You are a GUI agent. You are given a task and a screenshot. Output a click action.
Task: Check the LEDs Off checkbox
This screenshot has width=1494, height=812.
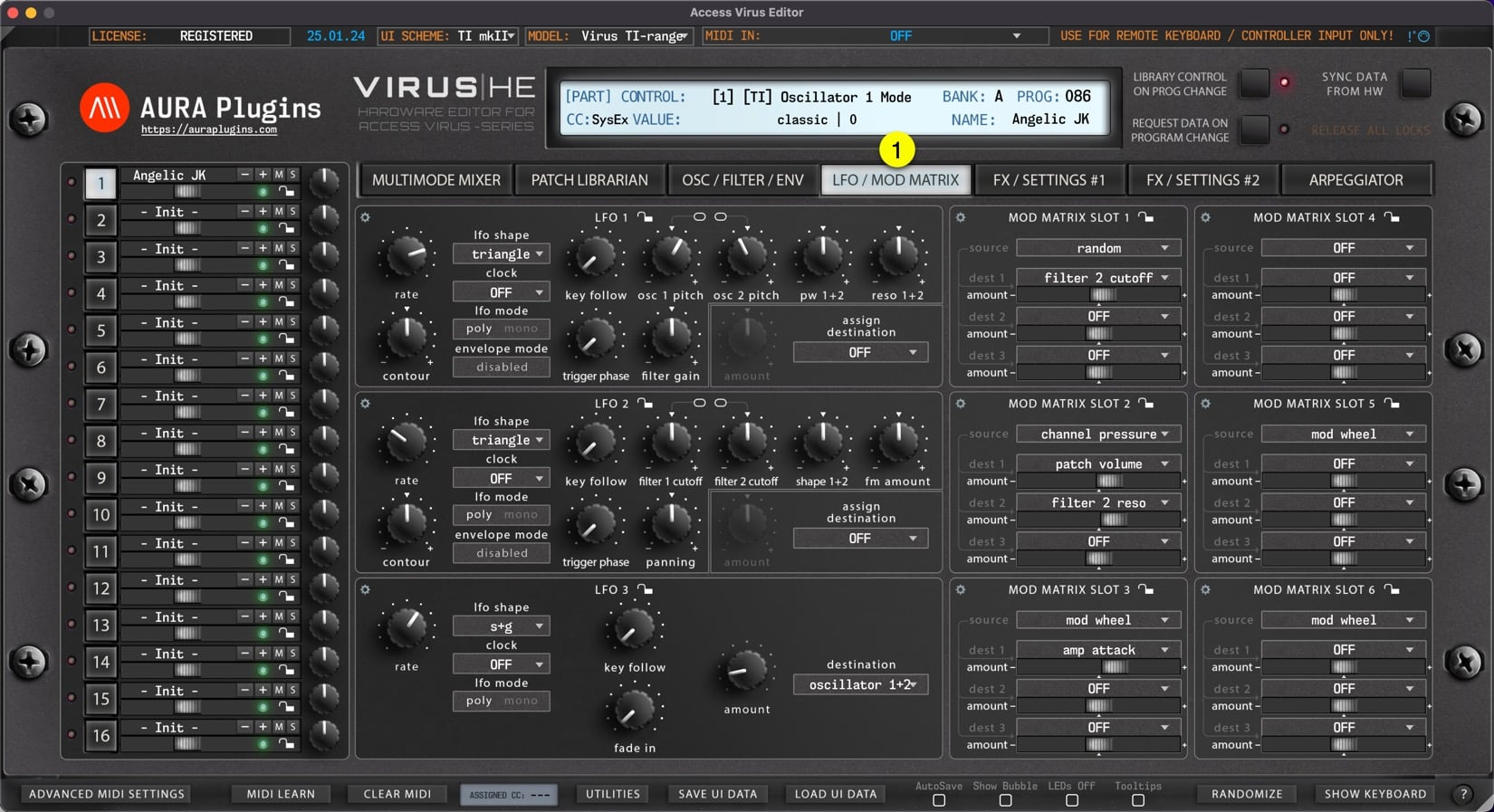[x=1072, y=800]
